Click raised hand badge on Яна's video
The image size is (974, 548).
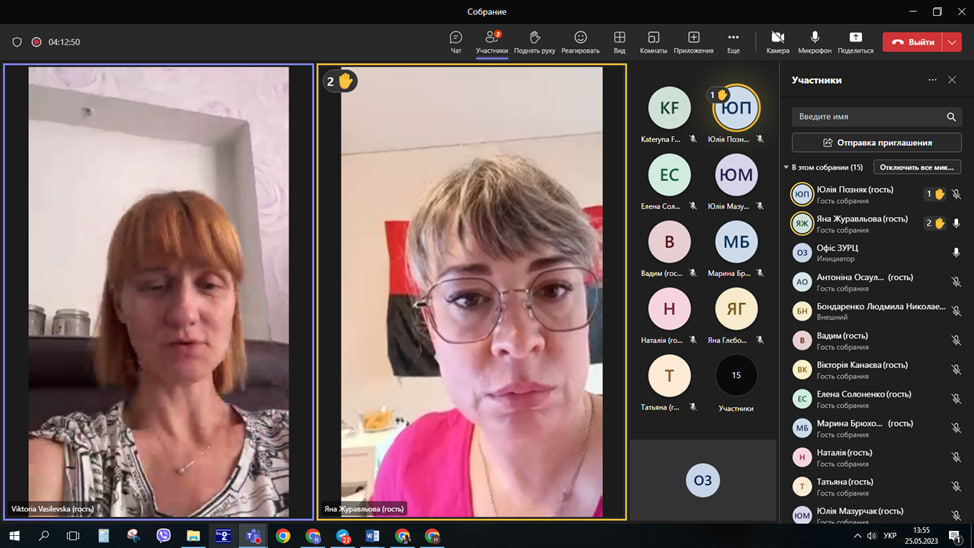coord(340,81)
